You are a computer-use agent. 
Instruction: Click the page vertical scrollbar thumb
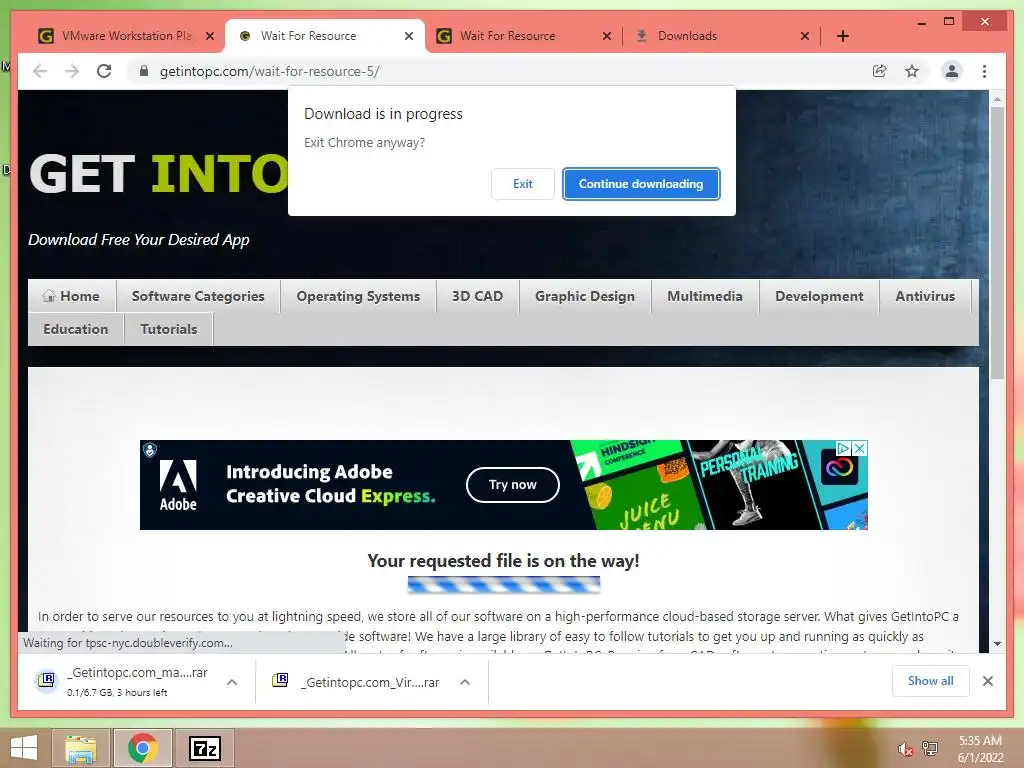pos(997,243)
